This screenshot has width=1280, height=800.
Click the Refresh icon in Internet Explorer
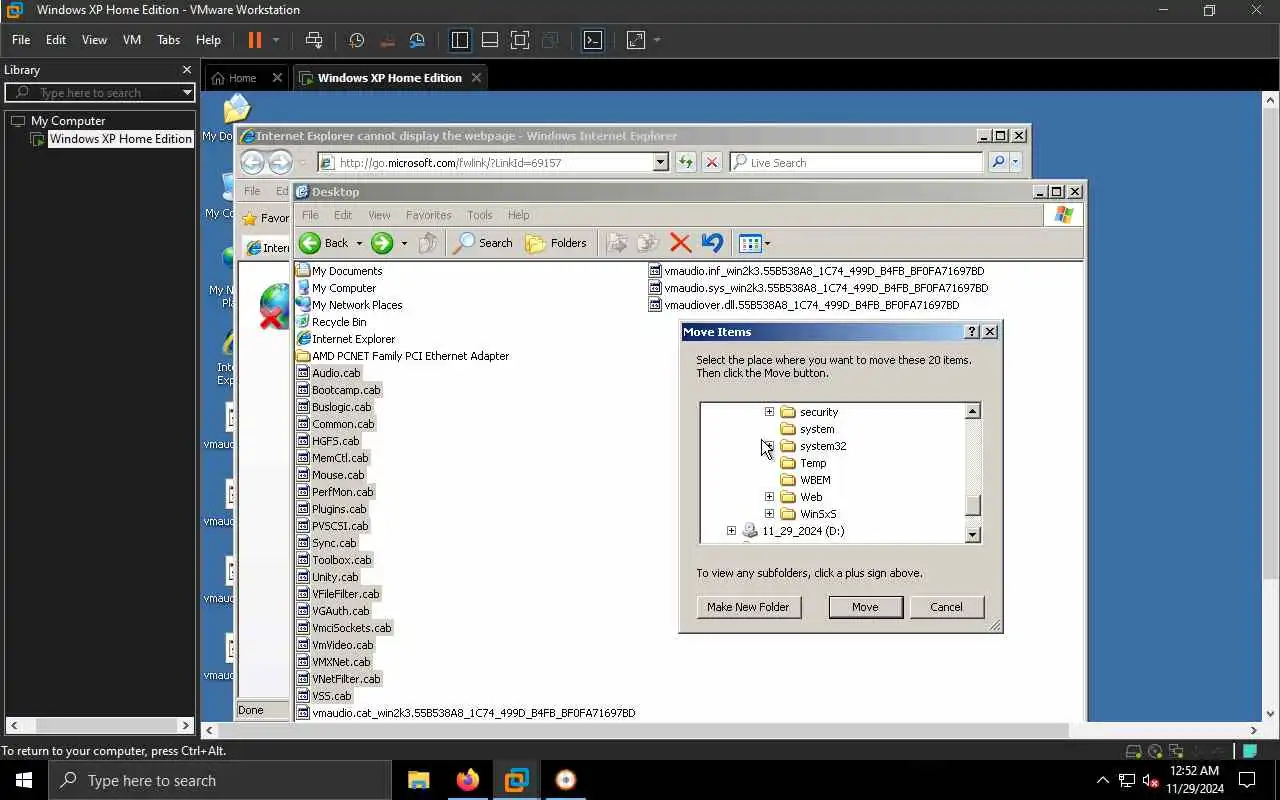click(x=685, y=163)
